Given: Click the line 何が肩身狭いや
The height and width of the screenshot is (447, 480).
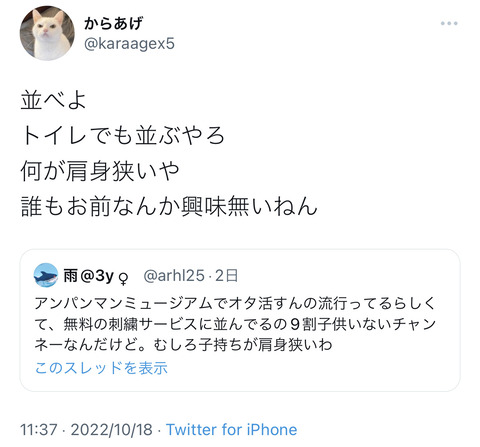Looking at the screenshot, I should tap(100, 171).
